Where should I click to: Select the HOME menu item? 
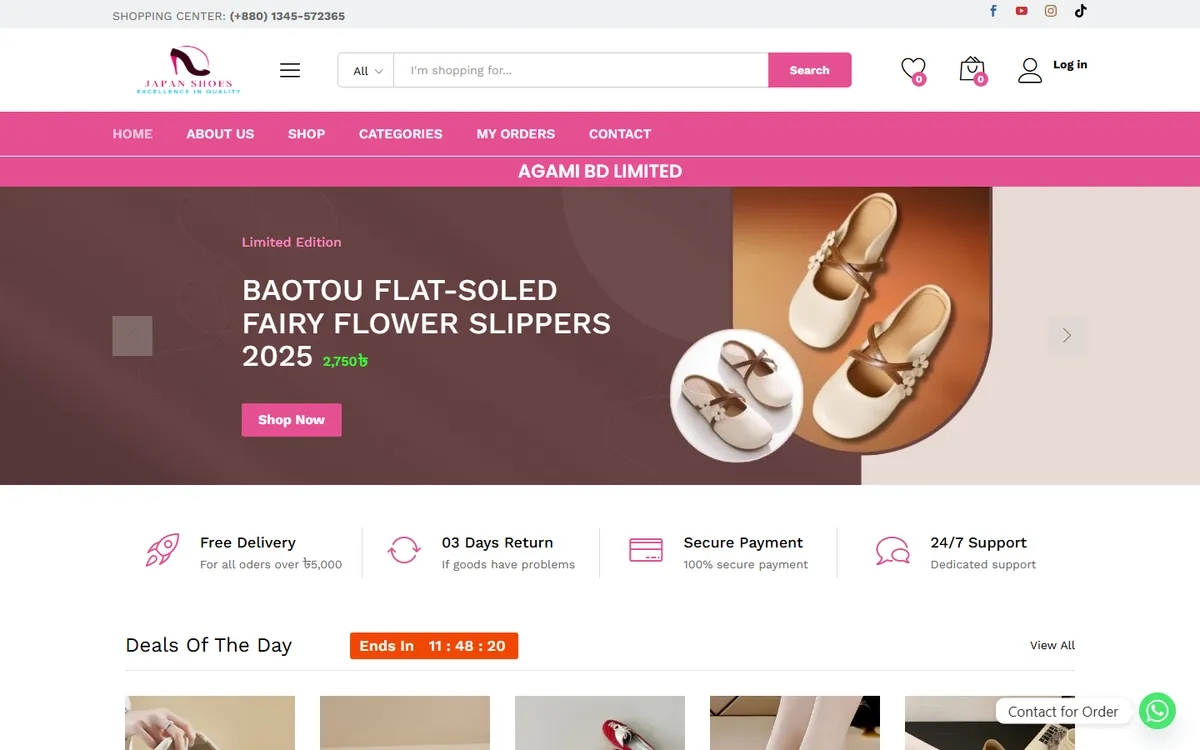(x=132, y=134)
